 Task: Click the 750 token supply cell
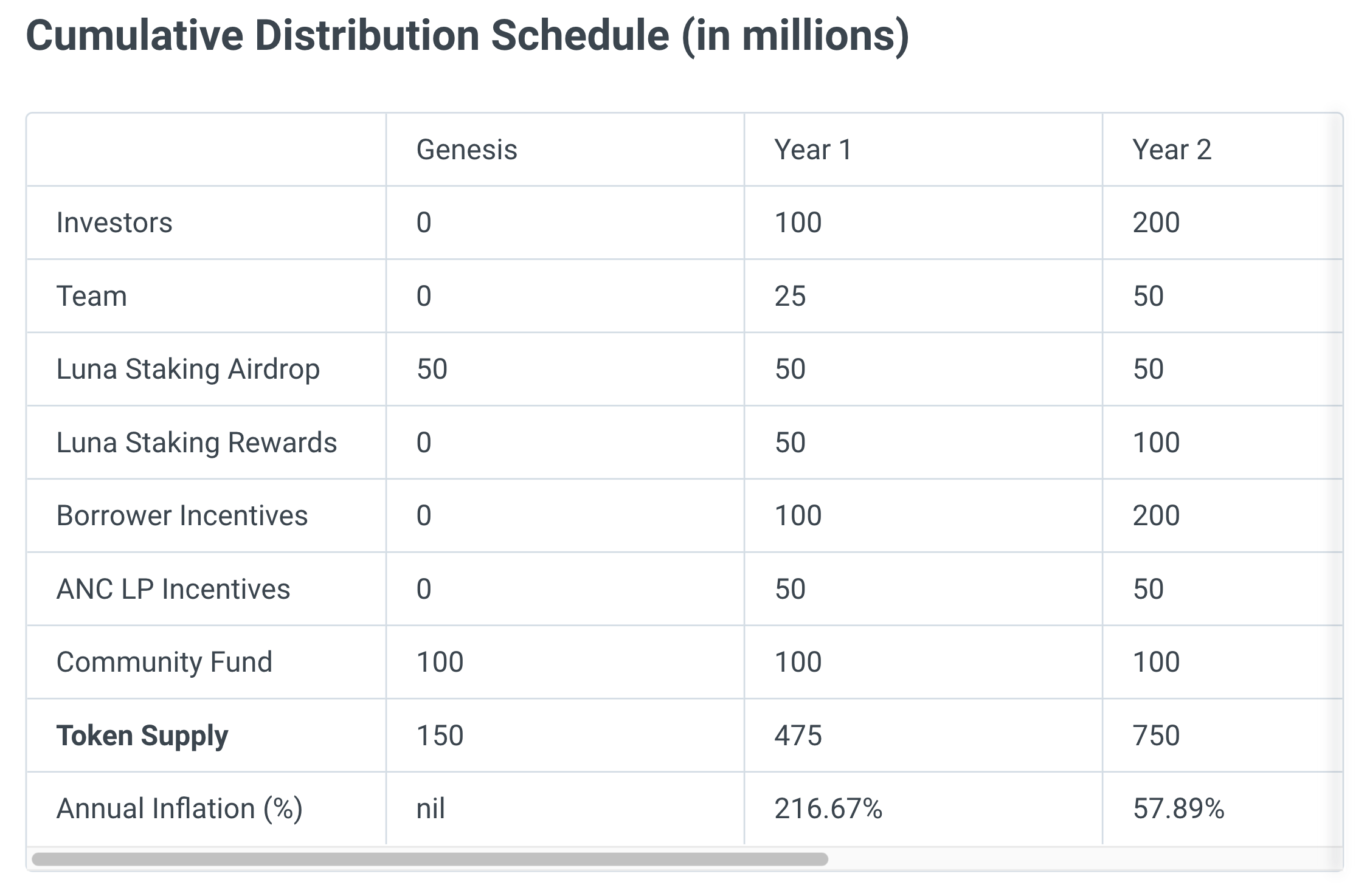(1156, 736)
